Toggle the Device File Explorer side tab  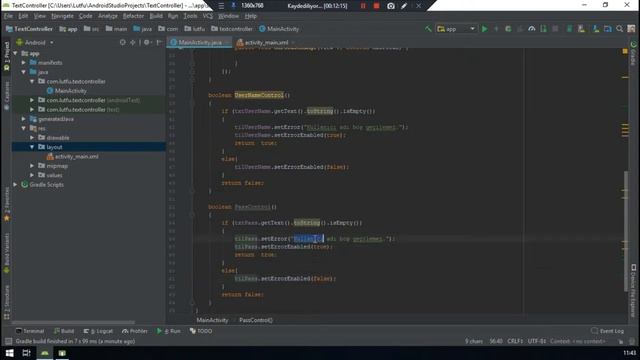click(633, 291)
